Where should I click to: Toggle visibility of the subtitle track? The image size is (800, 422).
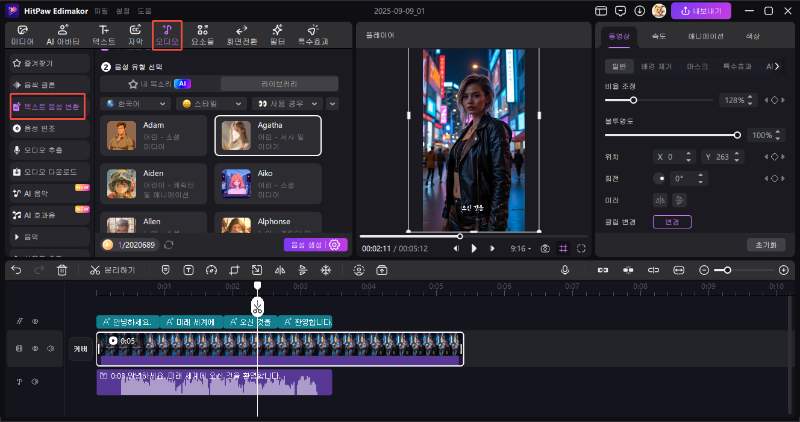pos(35,321)
